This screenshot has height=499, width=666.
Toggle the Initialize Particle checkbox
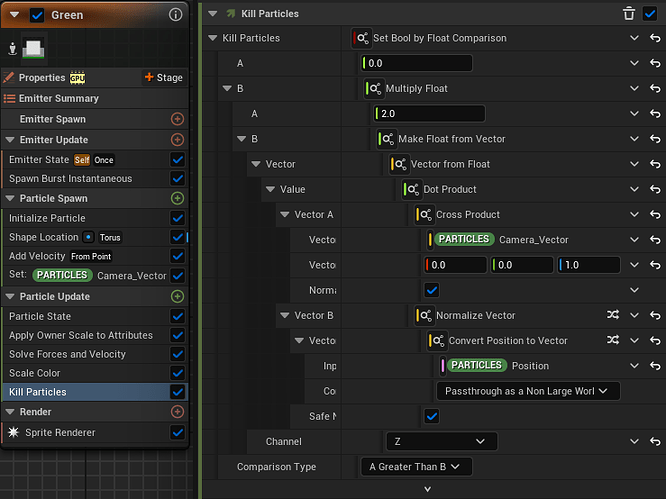[178, 218]
